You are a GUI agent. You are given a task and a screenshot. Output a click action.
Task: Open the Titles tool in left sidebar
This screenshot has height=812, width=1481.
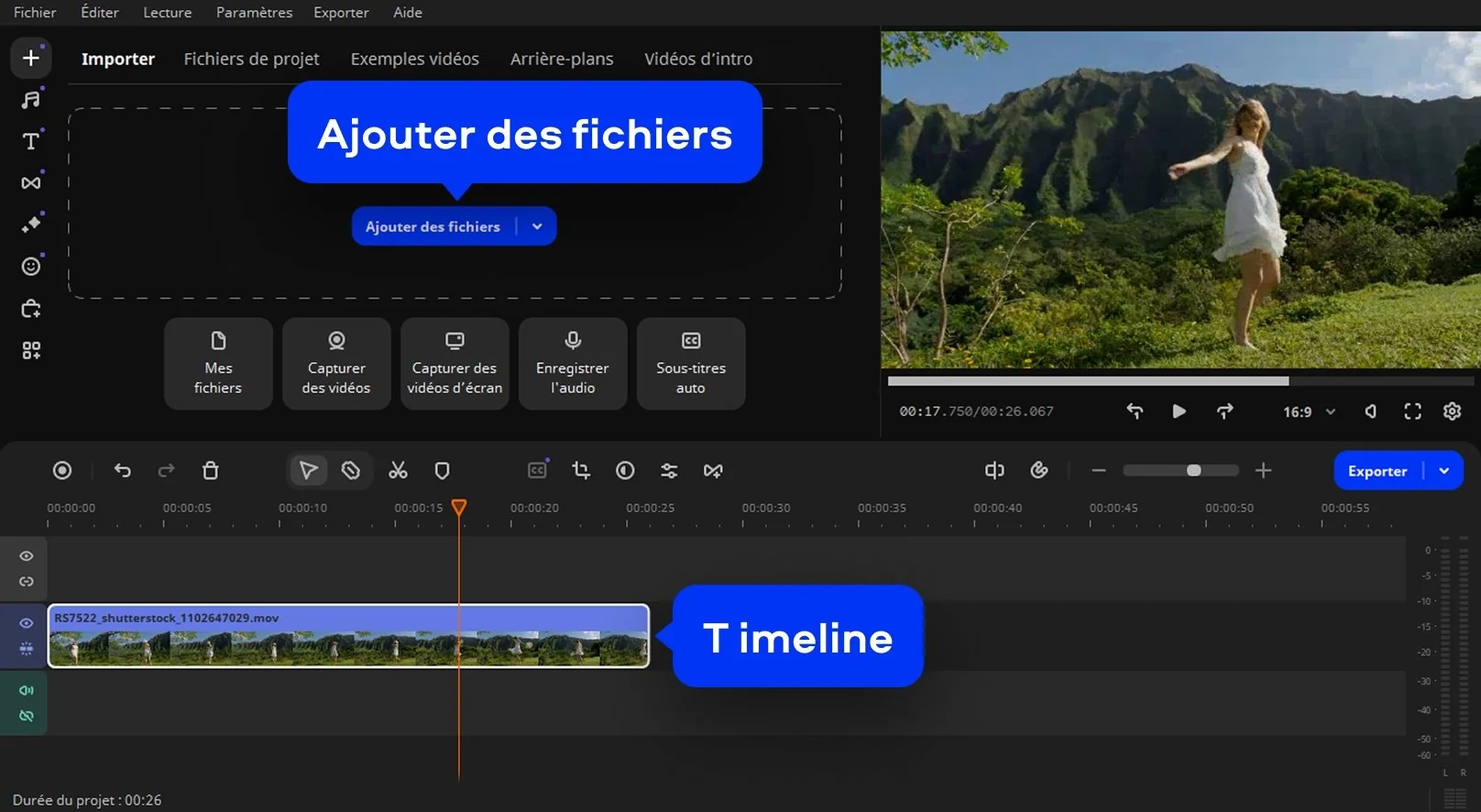[31, 141]
